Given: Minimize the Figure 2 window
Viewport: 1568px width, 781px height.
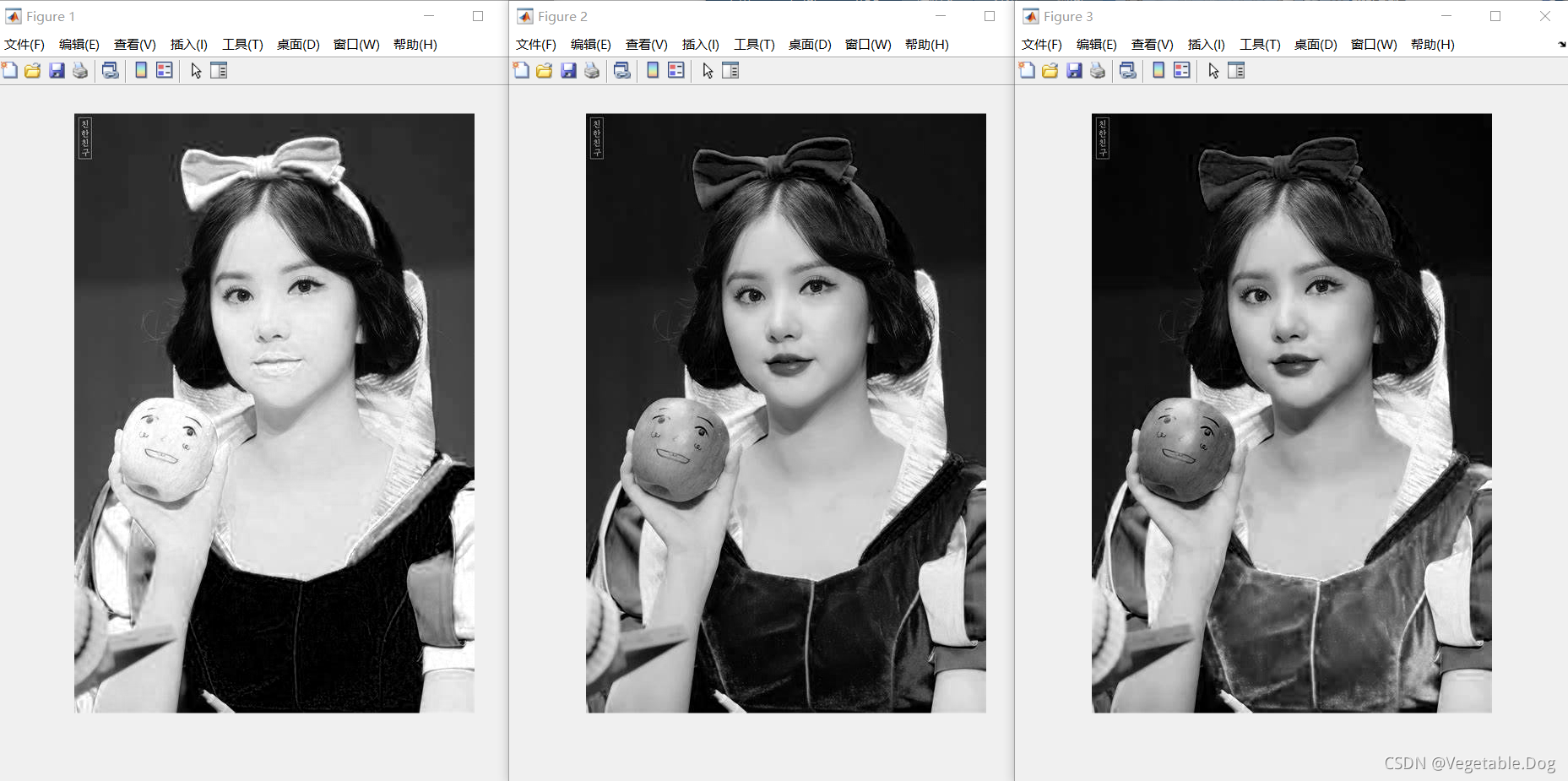Looking at the screenshot, I should (x=941, y=16).
